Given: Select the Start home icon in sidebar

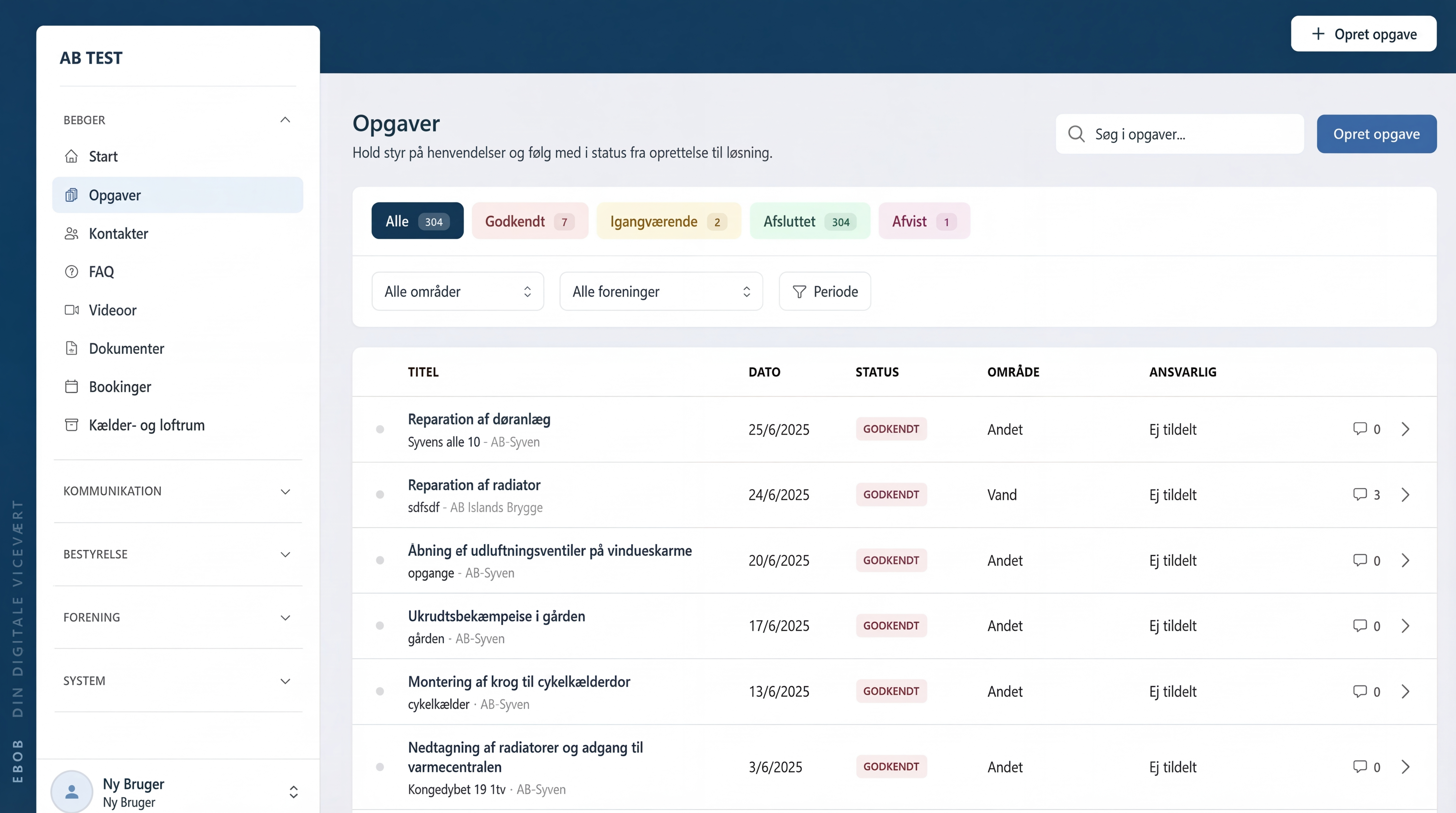Looking at the screenshot, I should pyautogui.click(x=72, y=156).
